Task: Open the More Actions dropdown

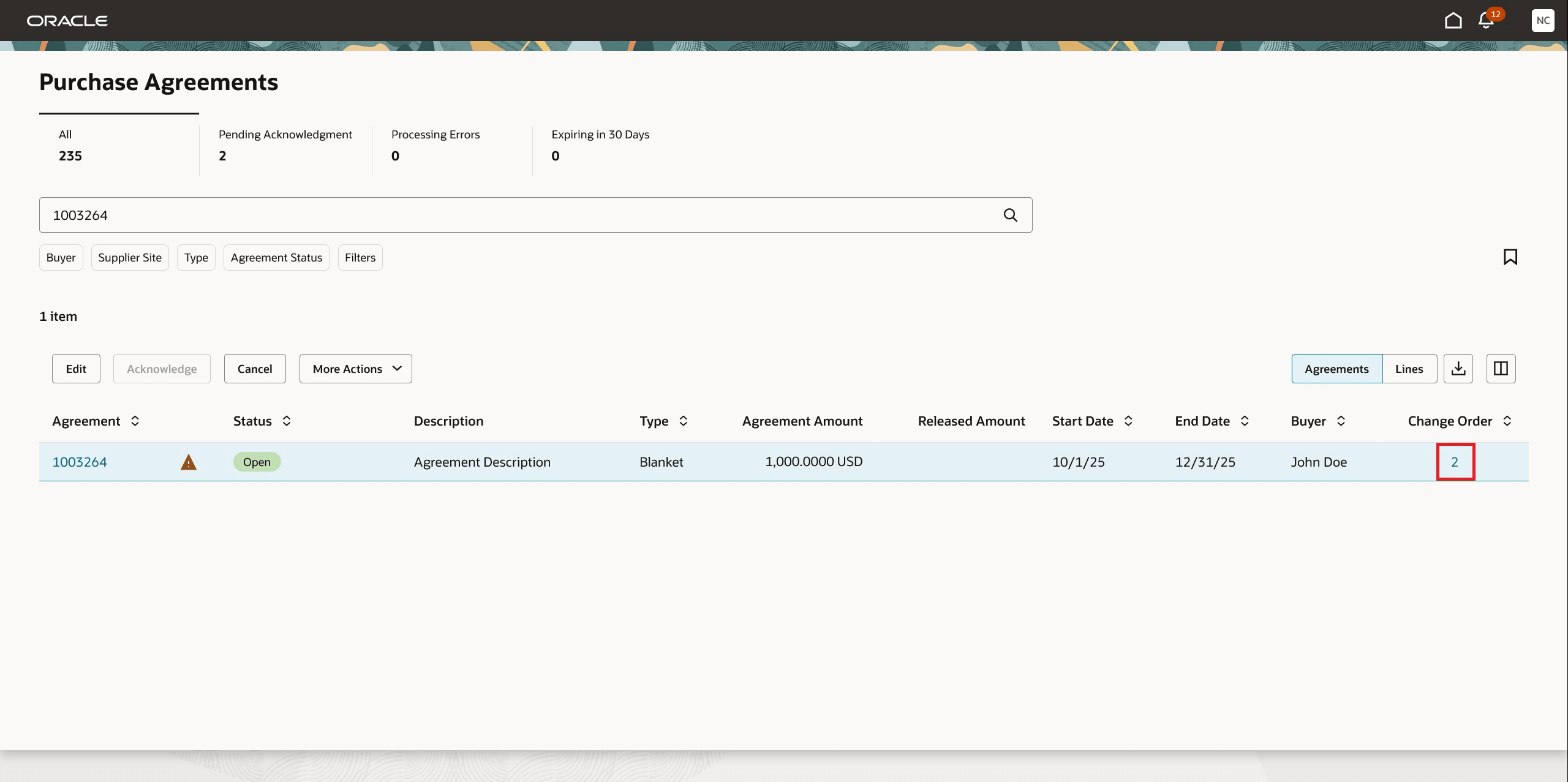Action: (355, 368)
